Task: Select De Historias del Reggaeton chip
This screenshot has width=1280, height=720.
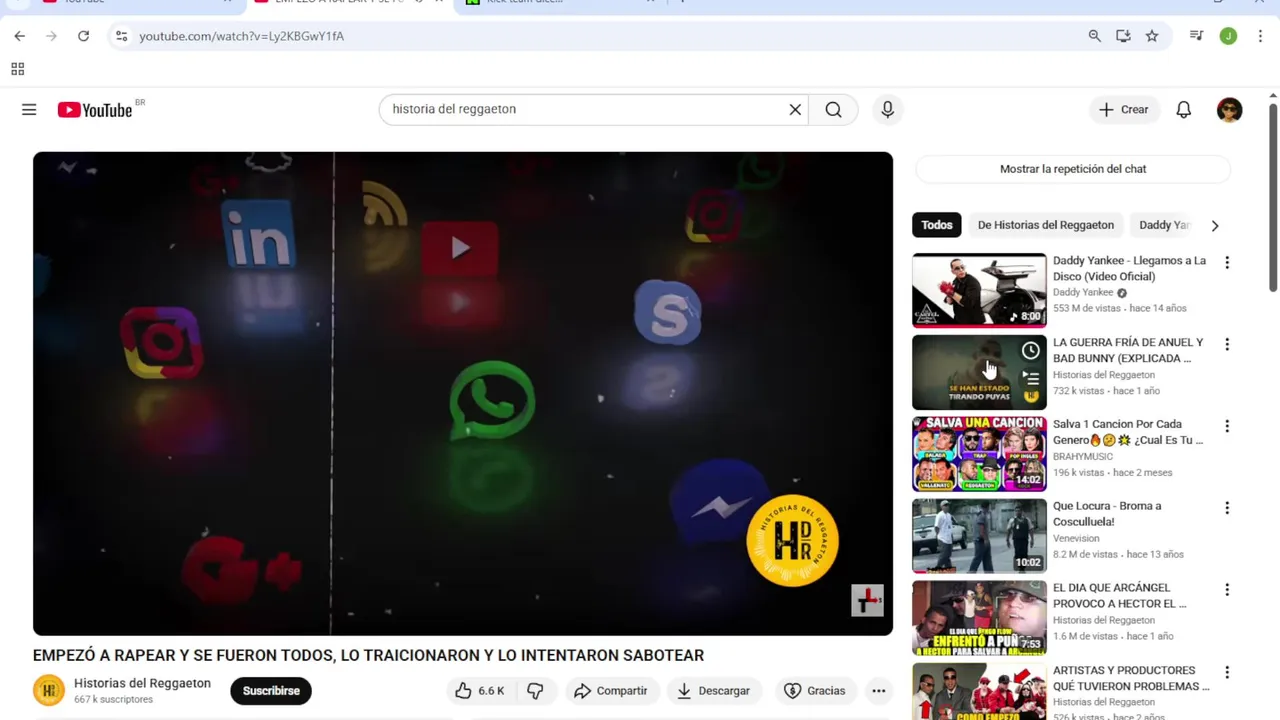Action: coord(1046,225)
